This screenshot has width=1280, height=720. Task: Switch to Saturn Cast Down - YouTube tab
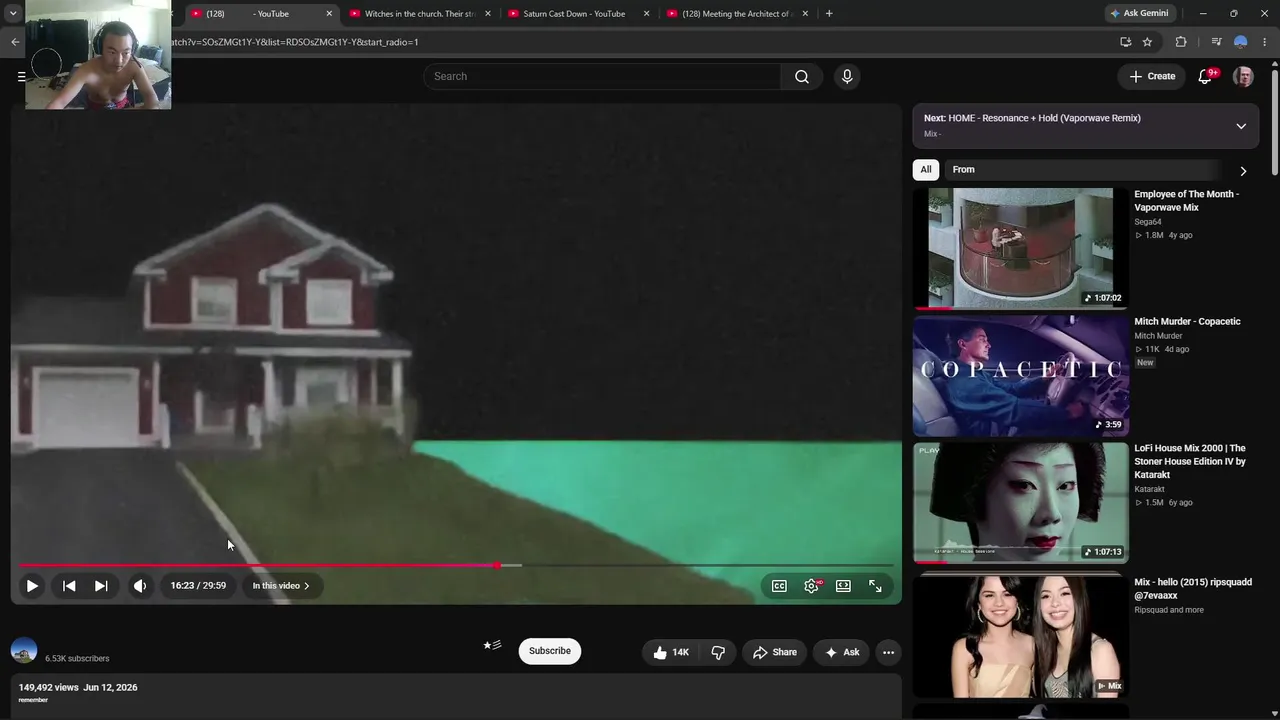tap(574, 14)
